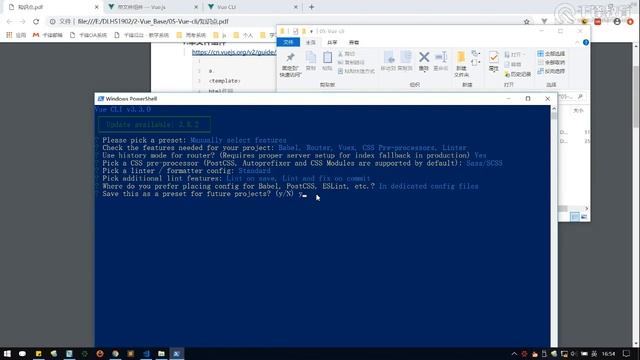Reload the page in Chrome
The height and width of the screenshot is (360, 640).
point(36,21)
